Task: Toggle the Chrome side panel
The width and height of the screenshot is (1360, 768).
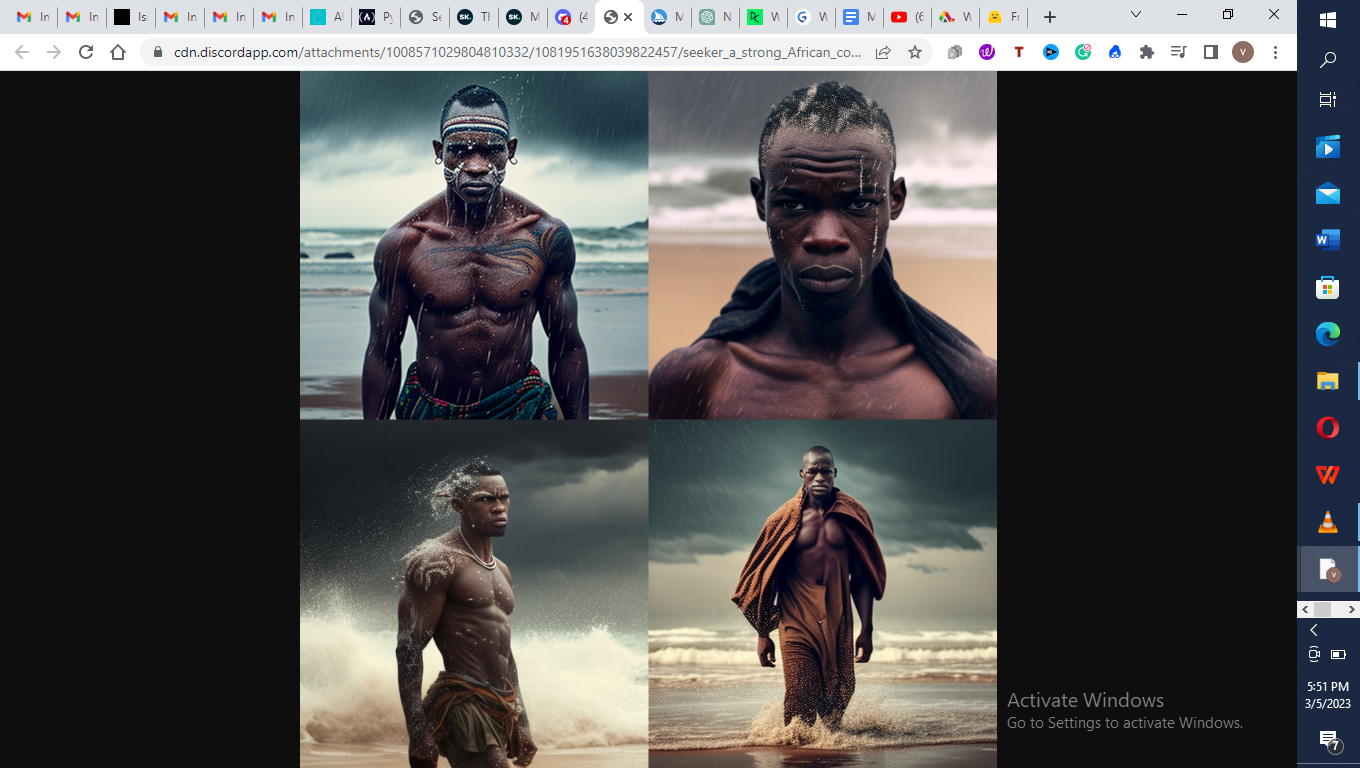Action: point(1211,52)
